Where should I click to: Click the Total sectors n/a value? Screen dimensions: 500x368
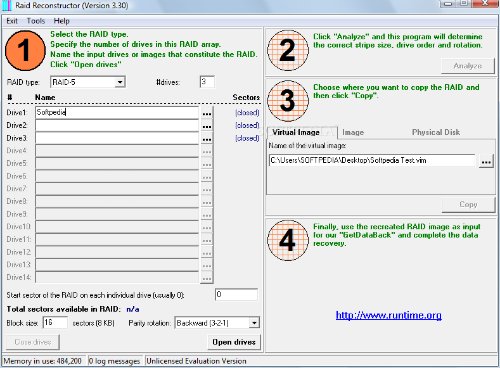[x=133, y=309]
